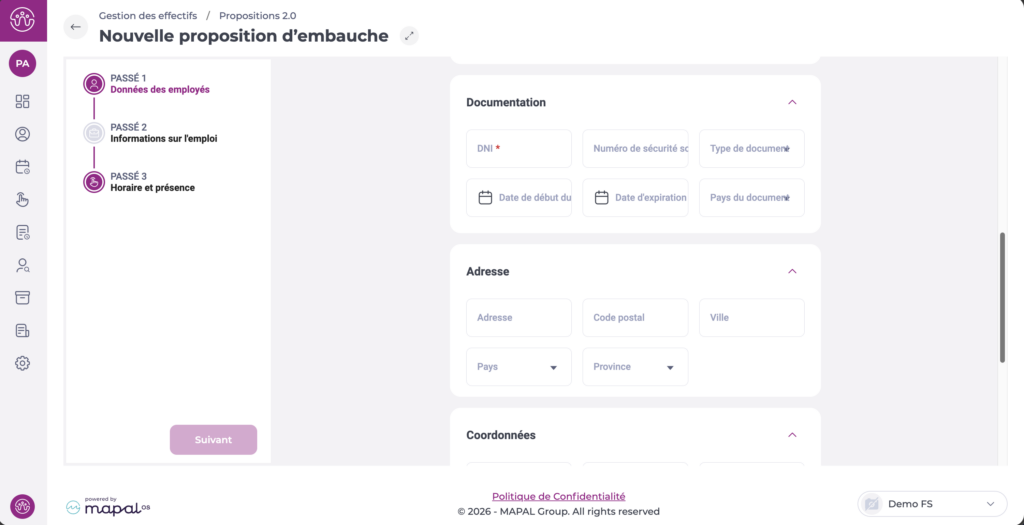Open Politique de Confidentialité link
The image size is (1024, 525).
tap(558, 496)
